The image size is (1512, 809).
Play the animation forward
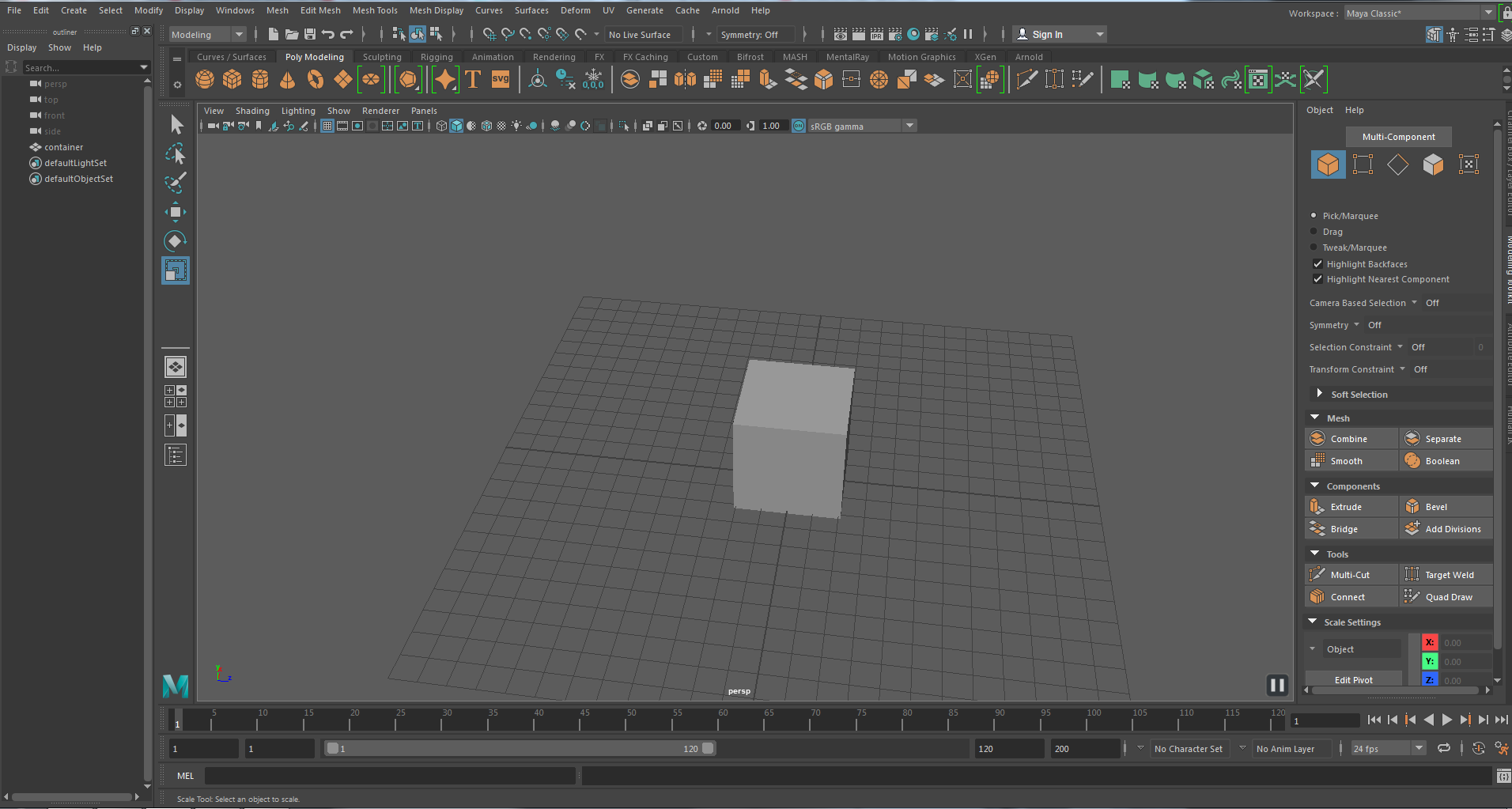point(1446,720)
